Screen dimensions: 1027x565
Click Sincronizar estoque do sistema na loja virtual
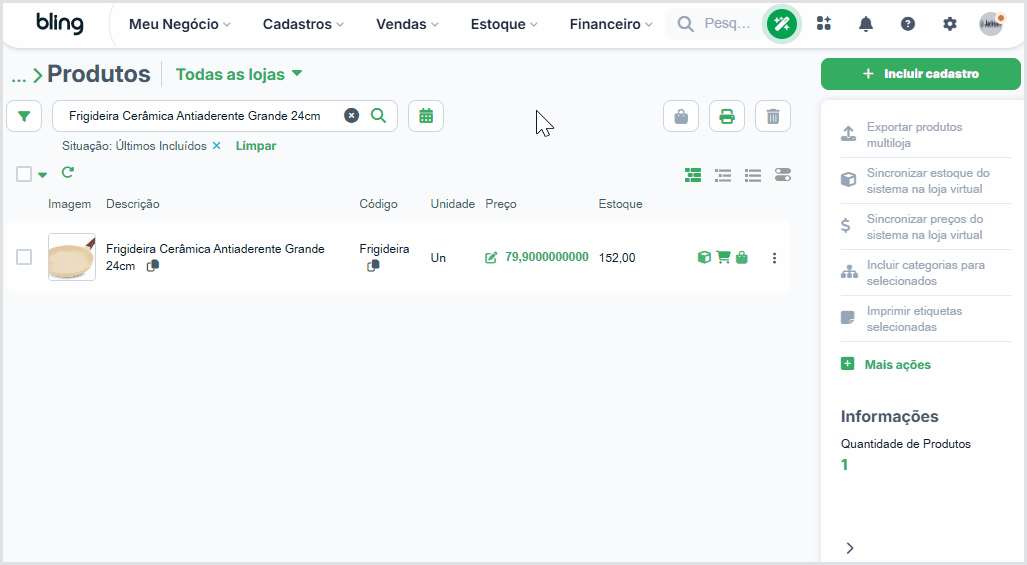click(x=925, y=181)
